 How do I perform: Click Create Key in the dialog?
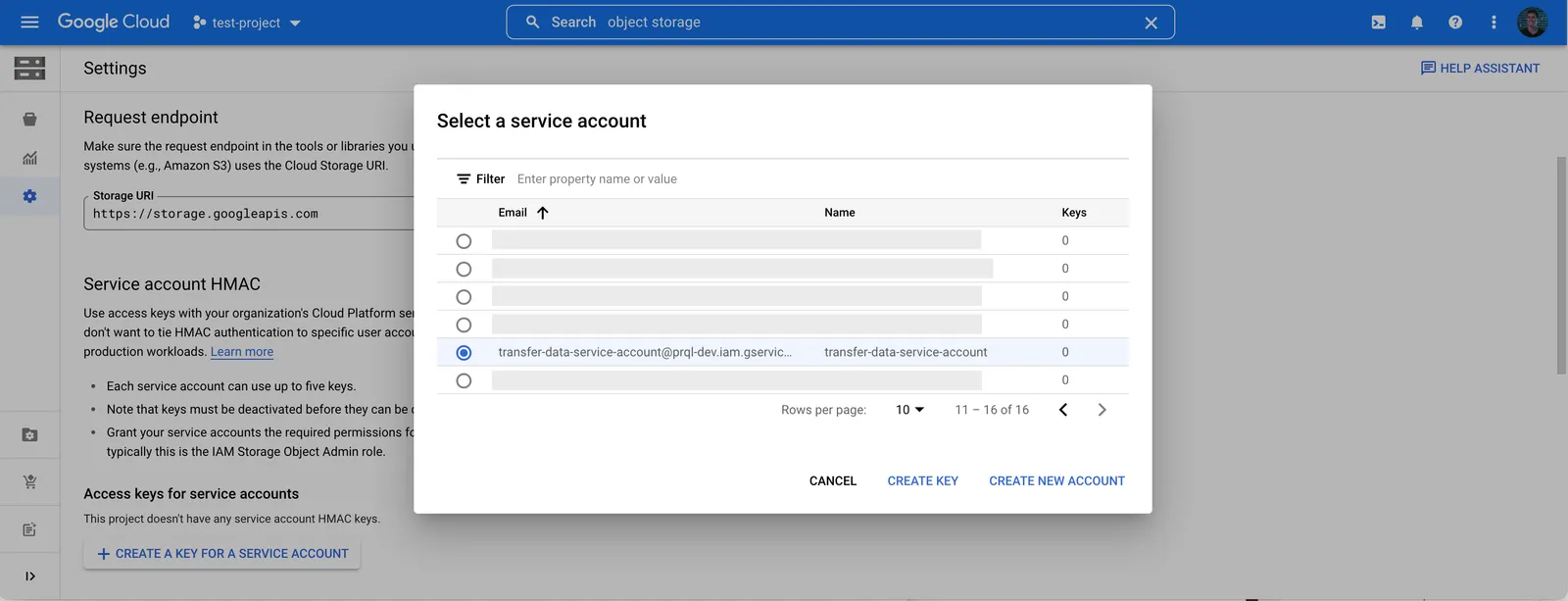[x=923, y=480]
